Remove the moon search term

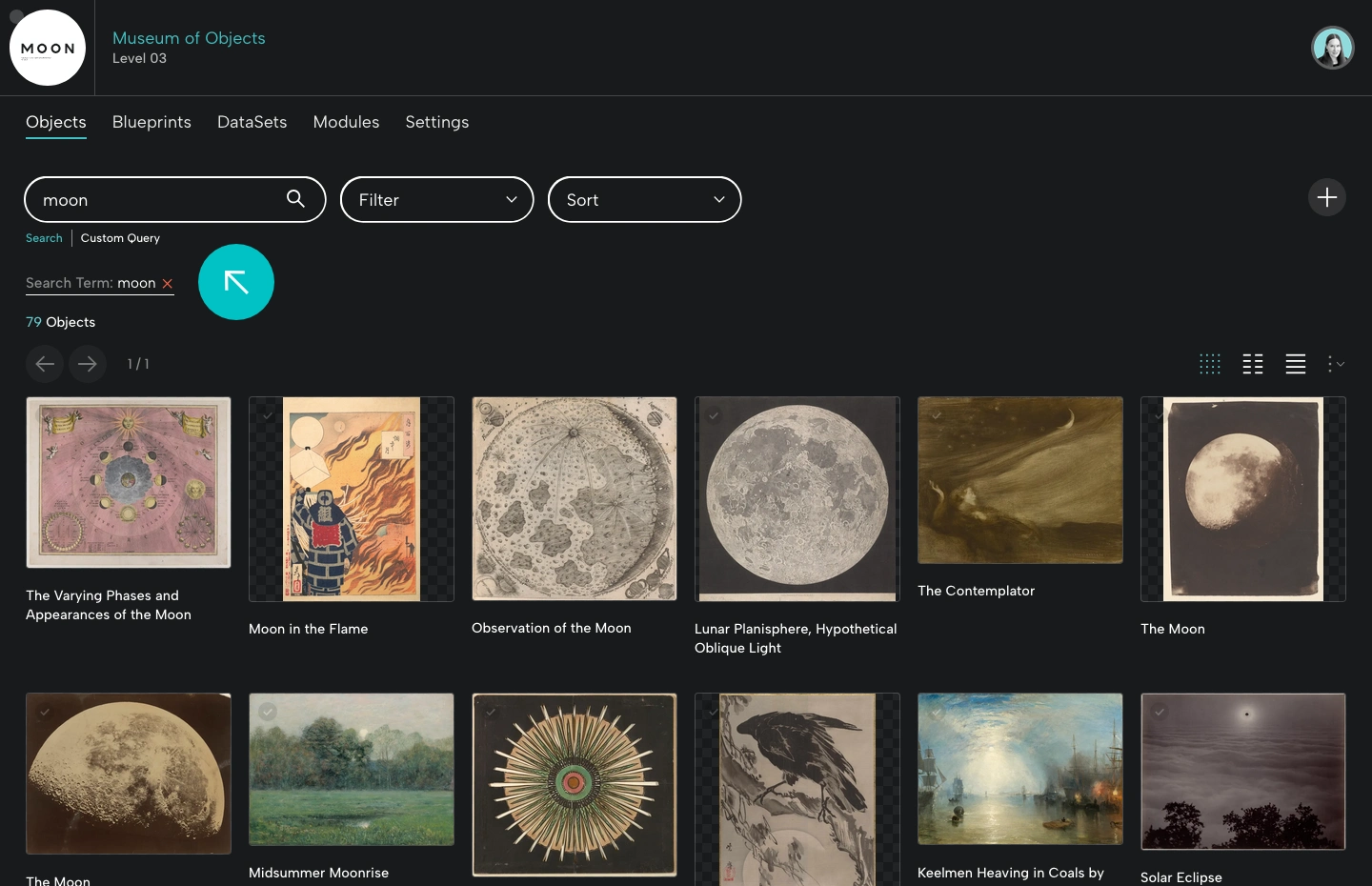[x=168, y=283]
